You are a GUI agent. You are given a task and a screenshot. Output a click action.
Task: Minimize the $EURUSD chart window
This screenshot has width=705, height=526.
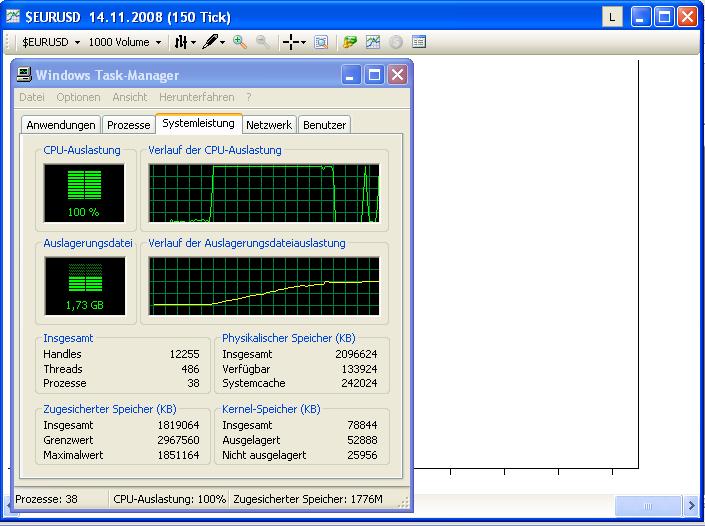click(641, 18)
